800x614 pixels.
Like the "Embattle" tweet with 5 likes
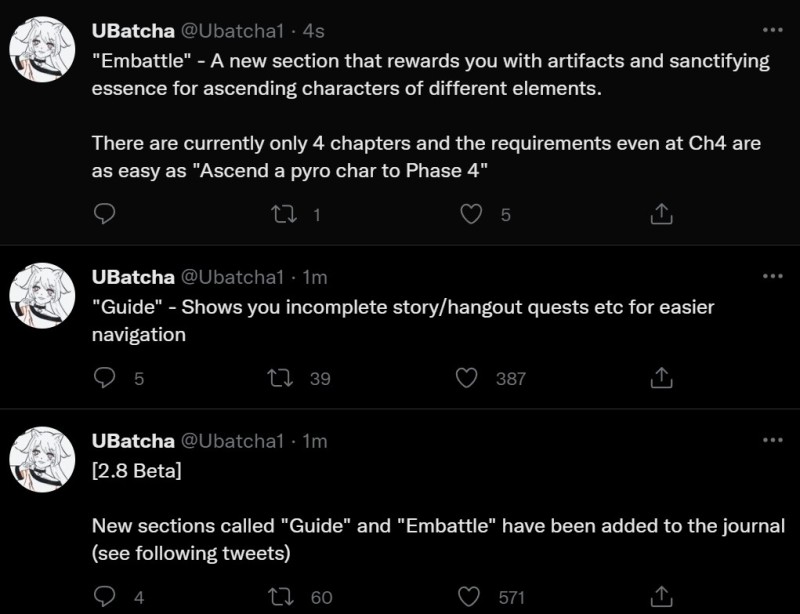[471, 214]
